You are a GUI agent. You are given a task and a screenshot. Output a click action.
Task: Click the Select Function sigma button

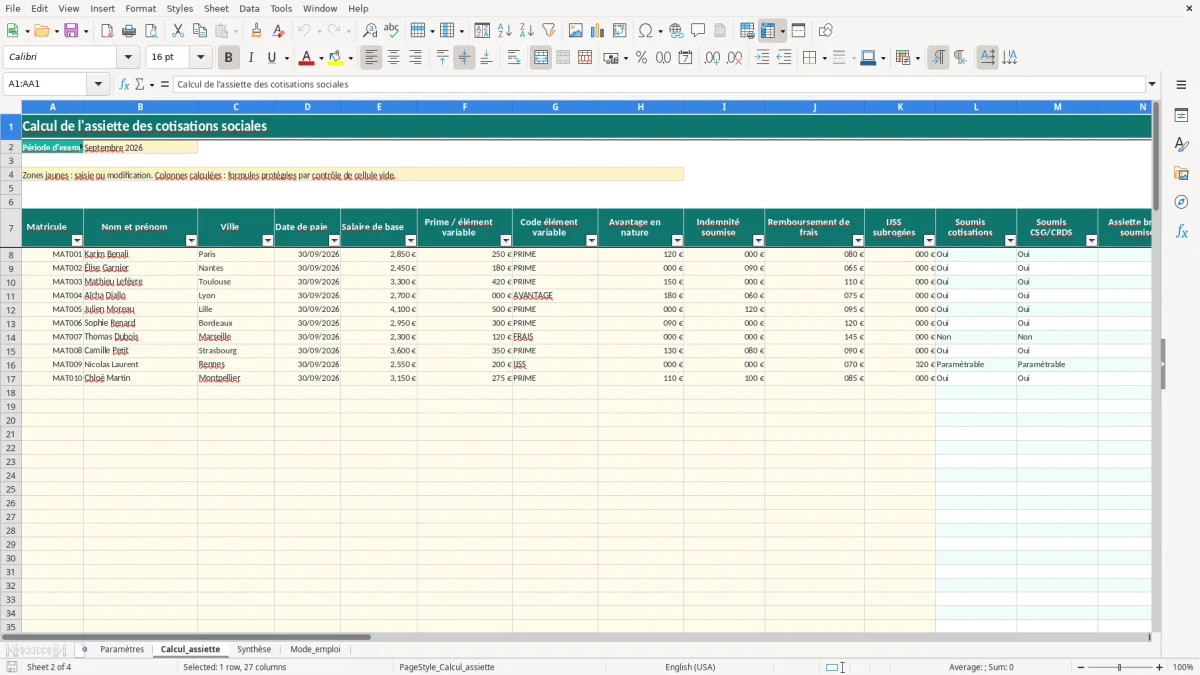(x=140, y=85)
